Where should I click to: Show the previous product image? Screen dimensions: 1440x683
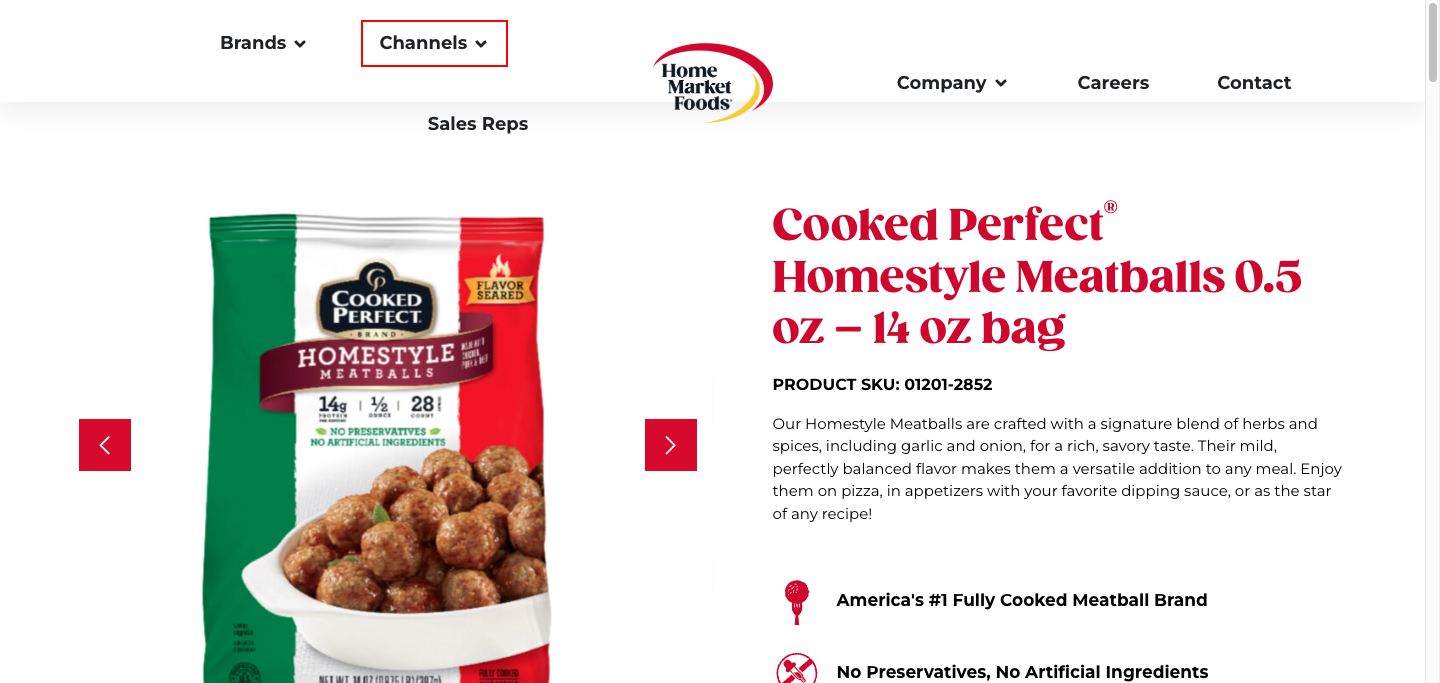point(105,445)
